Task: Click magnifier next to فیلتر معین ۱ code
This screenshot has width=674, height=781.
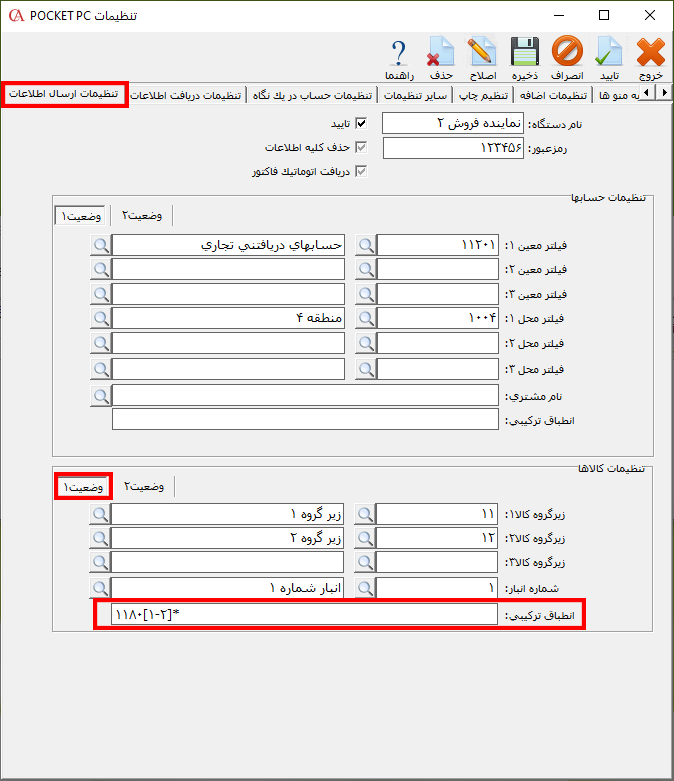Action: [x=366, y=244]
